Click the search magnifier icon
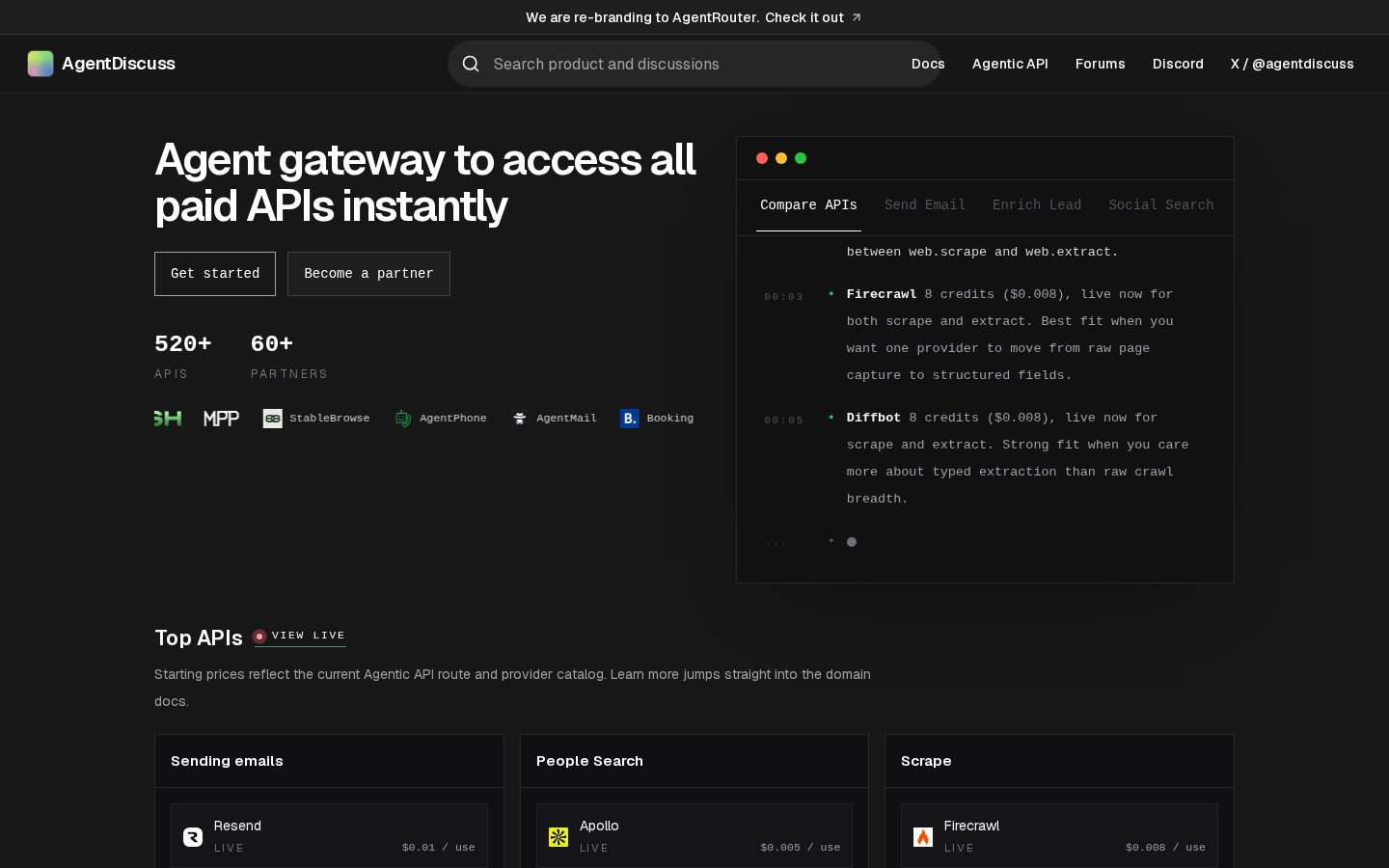 (471, 64)
